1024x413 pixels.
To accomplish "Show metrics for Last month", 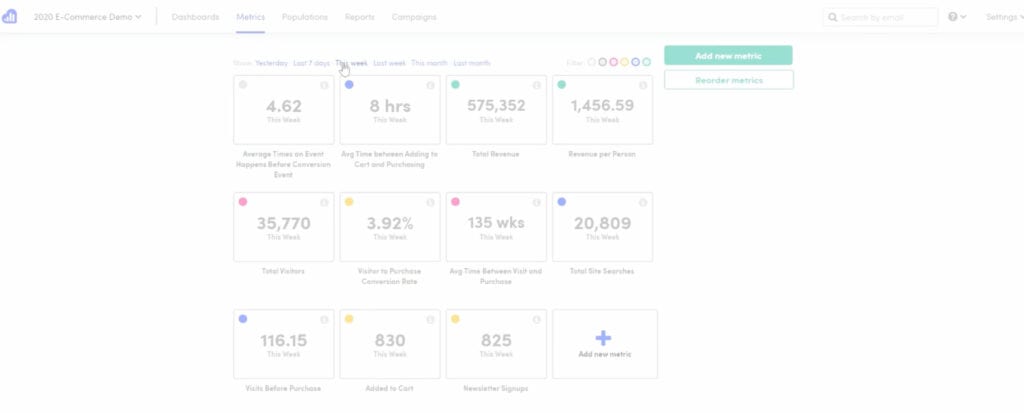I will pos(472,63).
